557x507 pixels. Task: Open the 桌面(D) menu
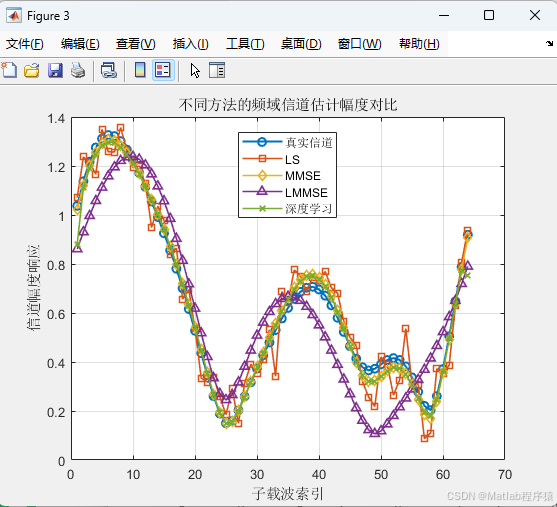301,44
